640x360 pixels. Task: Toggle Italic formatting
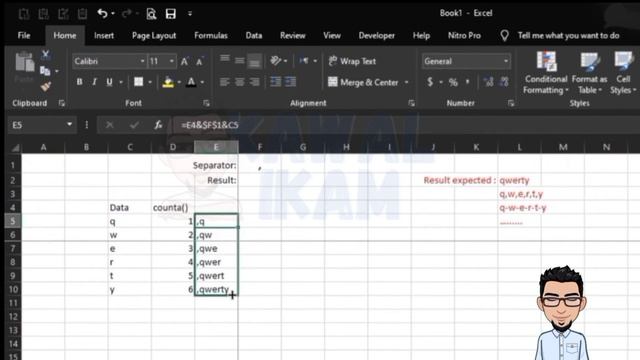point(94,82)
